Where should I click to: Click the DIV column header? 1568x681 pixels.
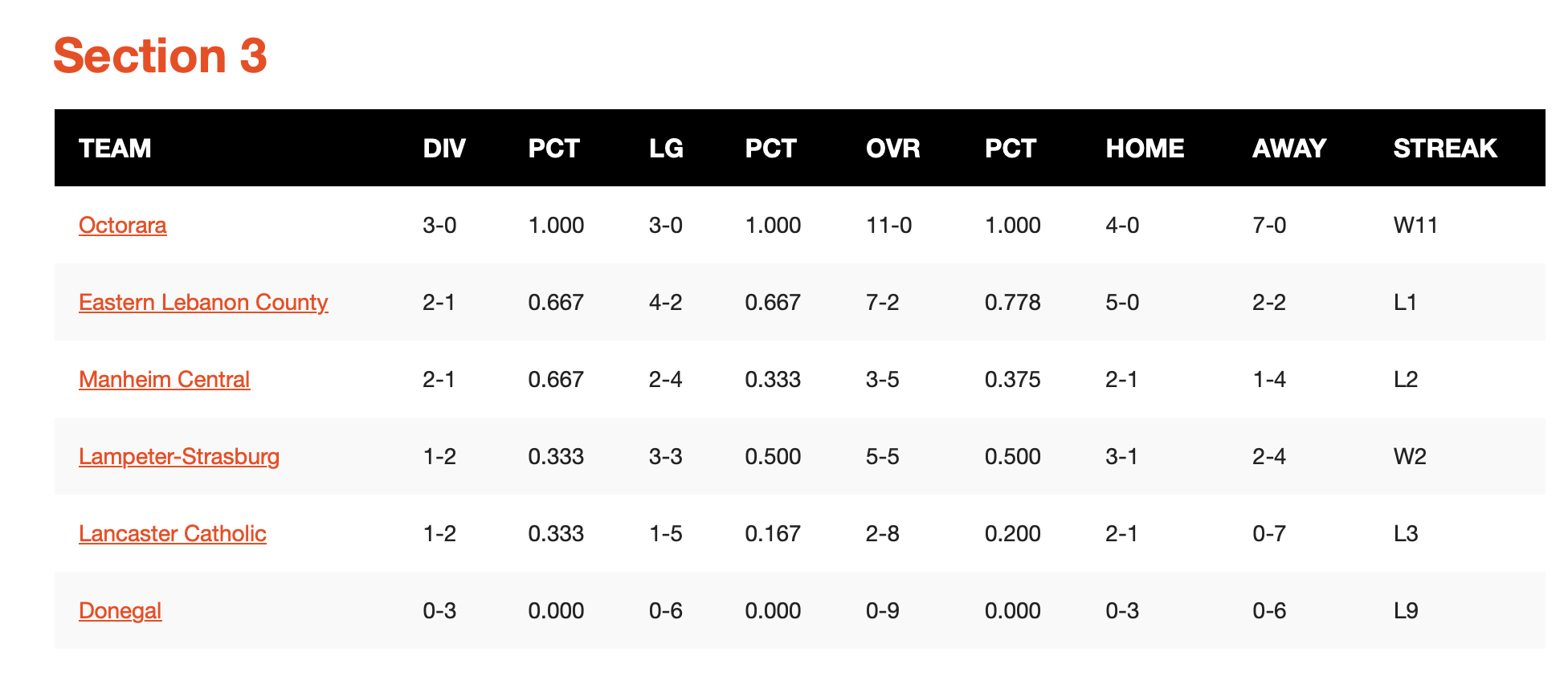(x=444, y=149)
